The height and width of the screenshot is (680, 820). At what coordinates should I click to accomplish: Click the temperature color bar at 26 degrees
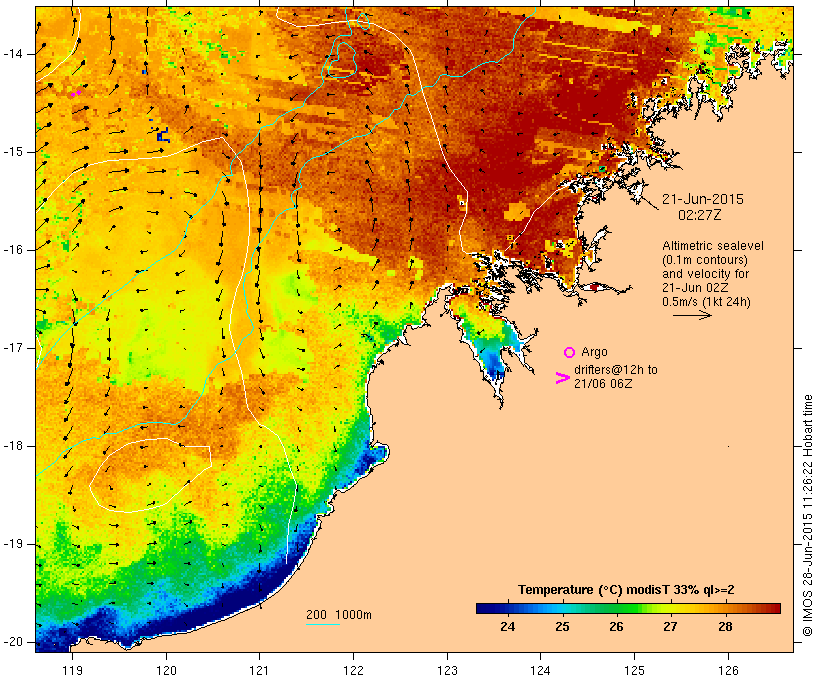[617, 608]
